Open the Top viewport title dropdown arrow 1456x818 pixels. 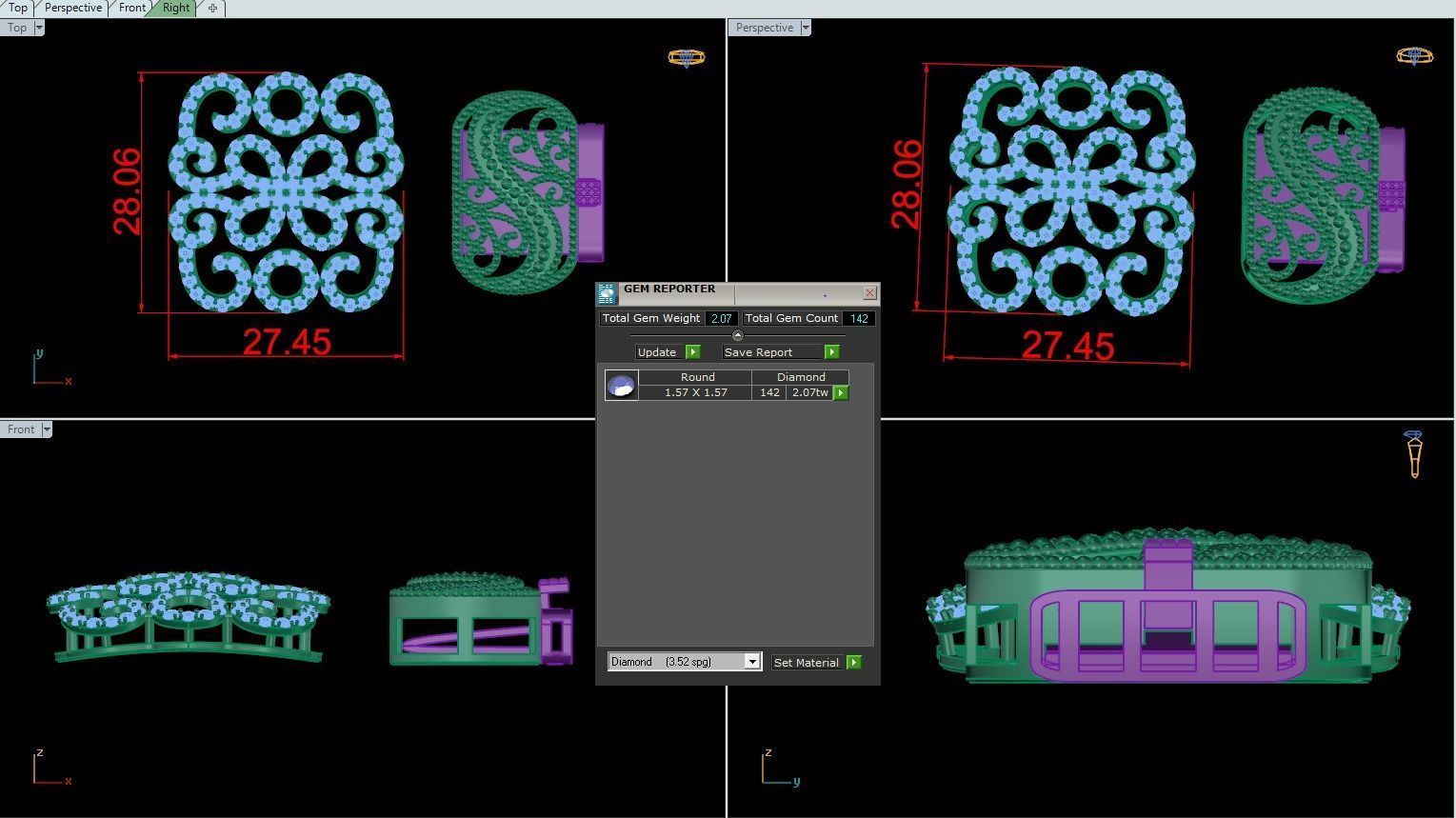39,28
